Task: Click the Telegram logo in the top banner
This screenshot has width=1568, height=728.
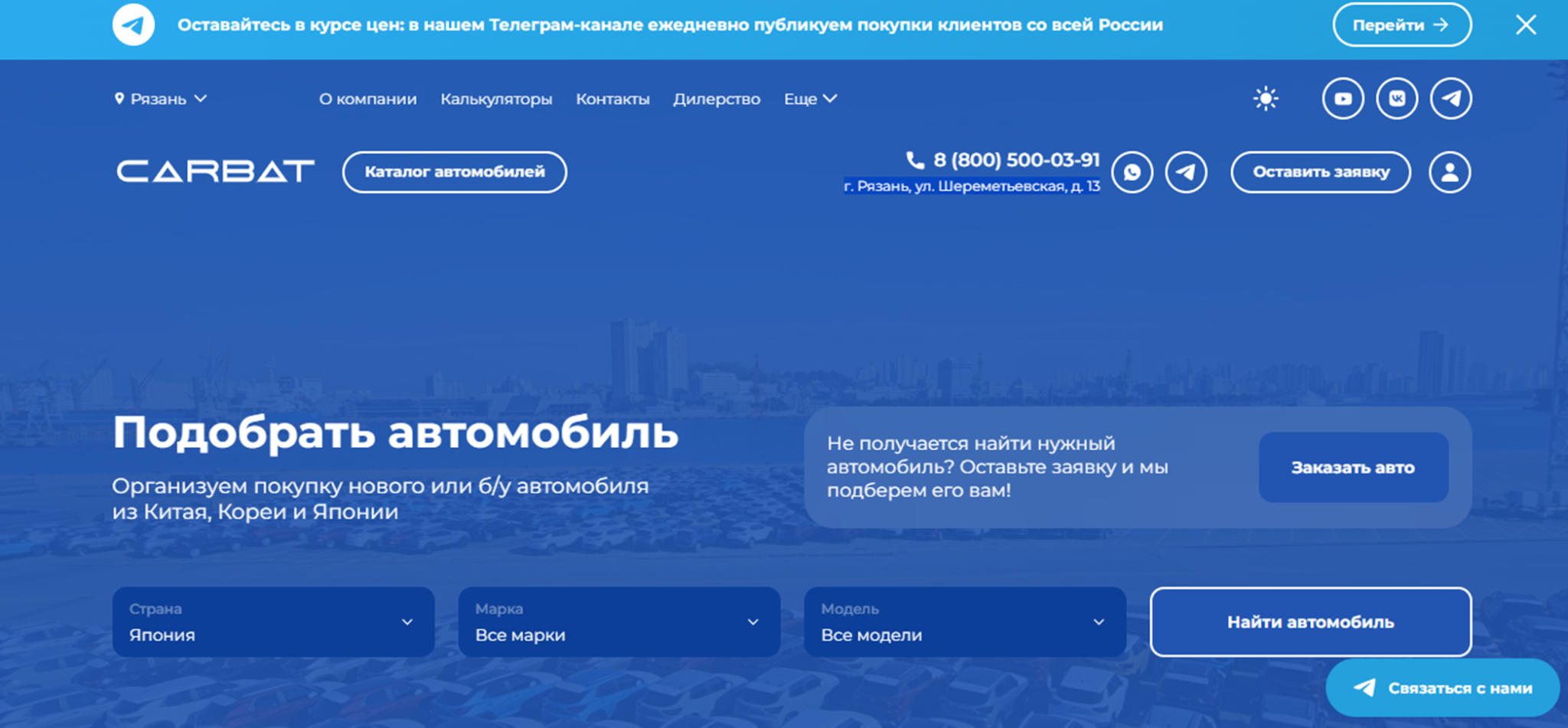Action: click(133, 24)
